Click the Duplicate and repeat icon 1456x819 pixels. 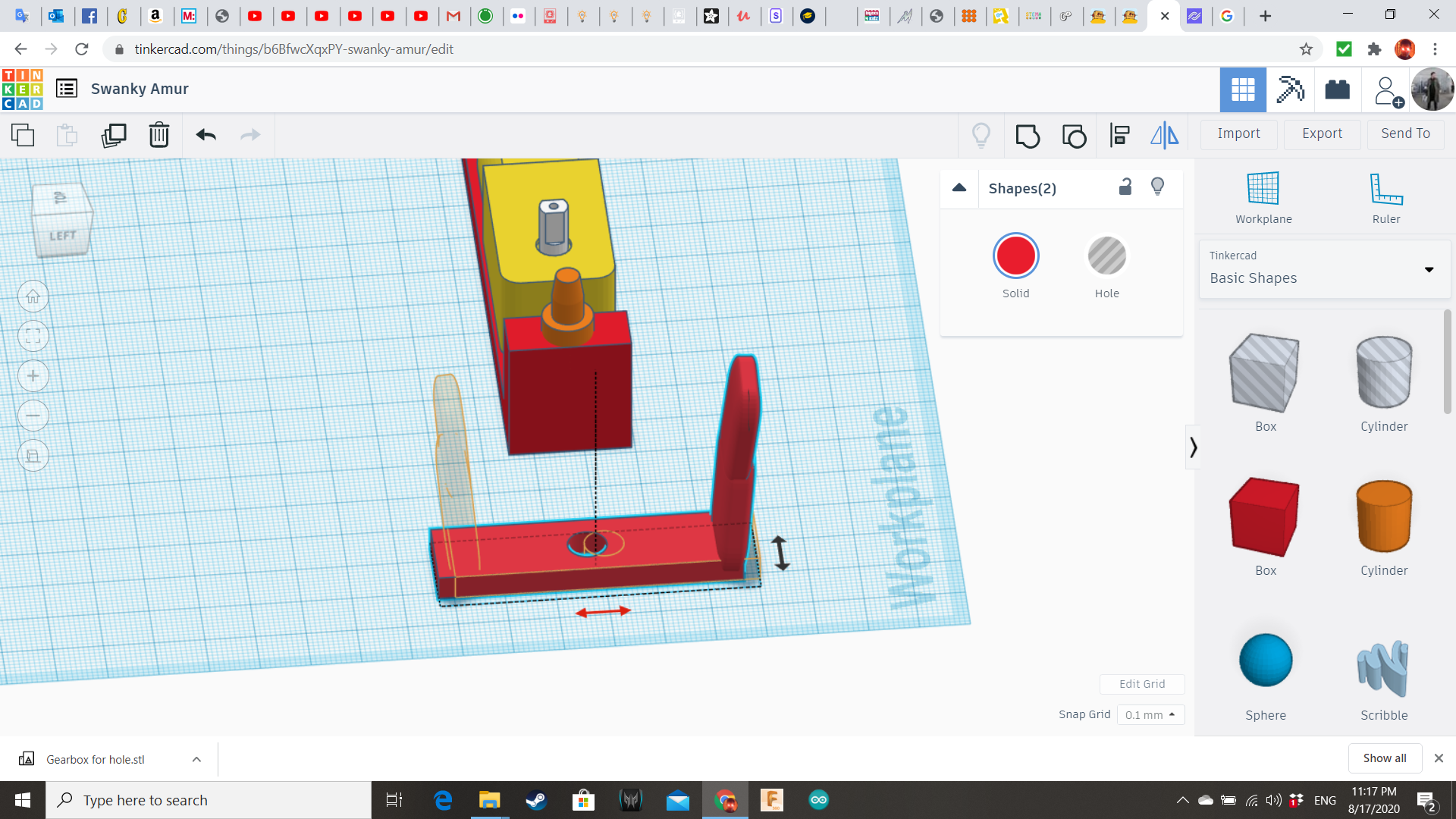[x=114, y=135]
